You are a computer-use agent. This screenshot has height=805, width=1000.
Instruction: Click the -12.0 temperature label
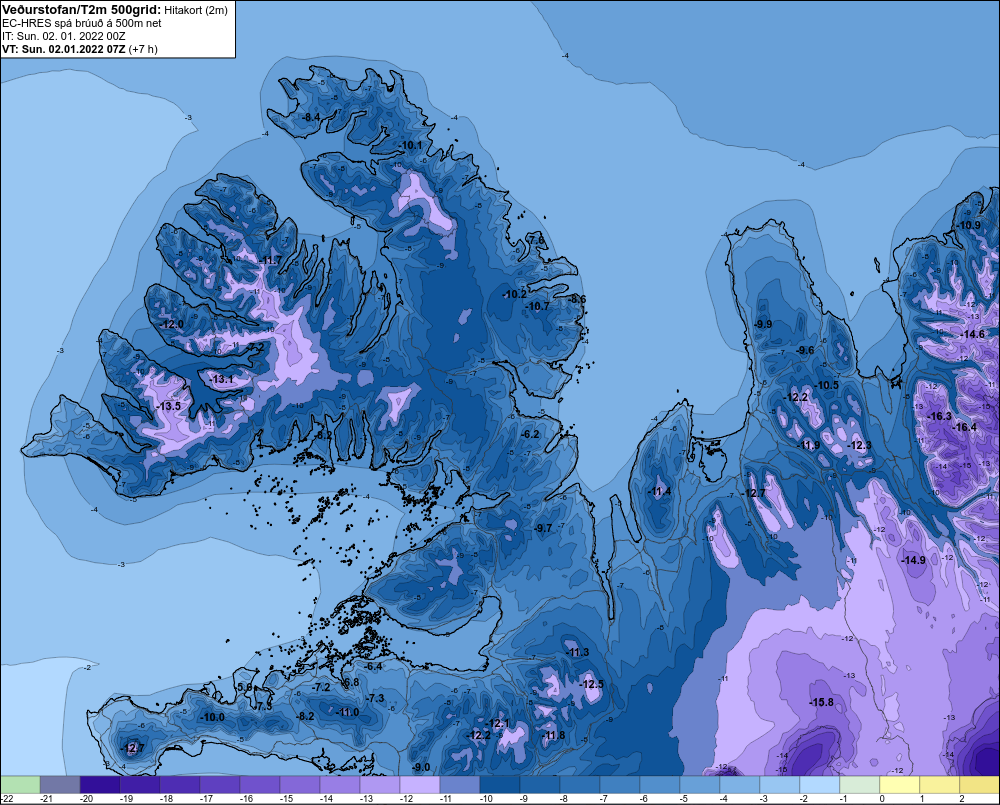pyautogui.click(x=172, y=324)
